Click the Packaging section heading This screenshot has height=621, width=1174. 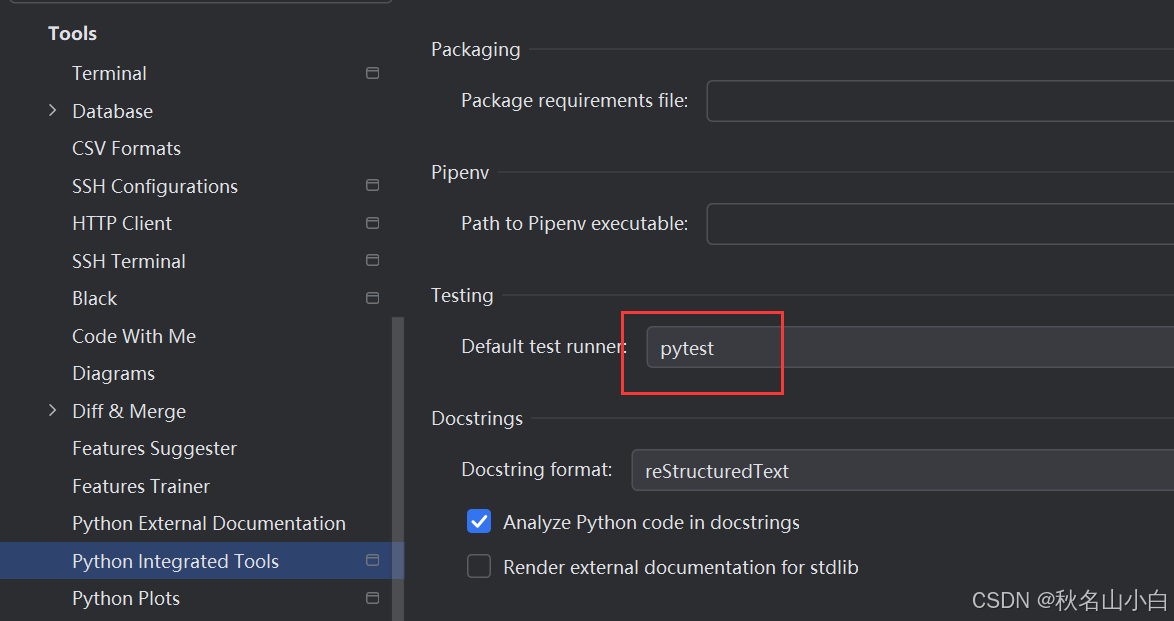[x=475, y=49]
